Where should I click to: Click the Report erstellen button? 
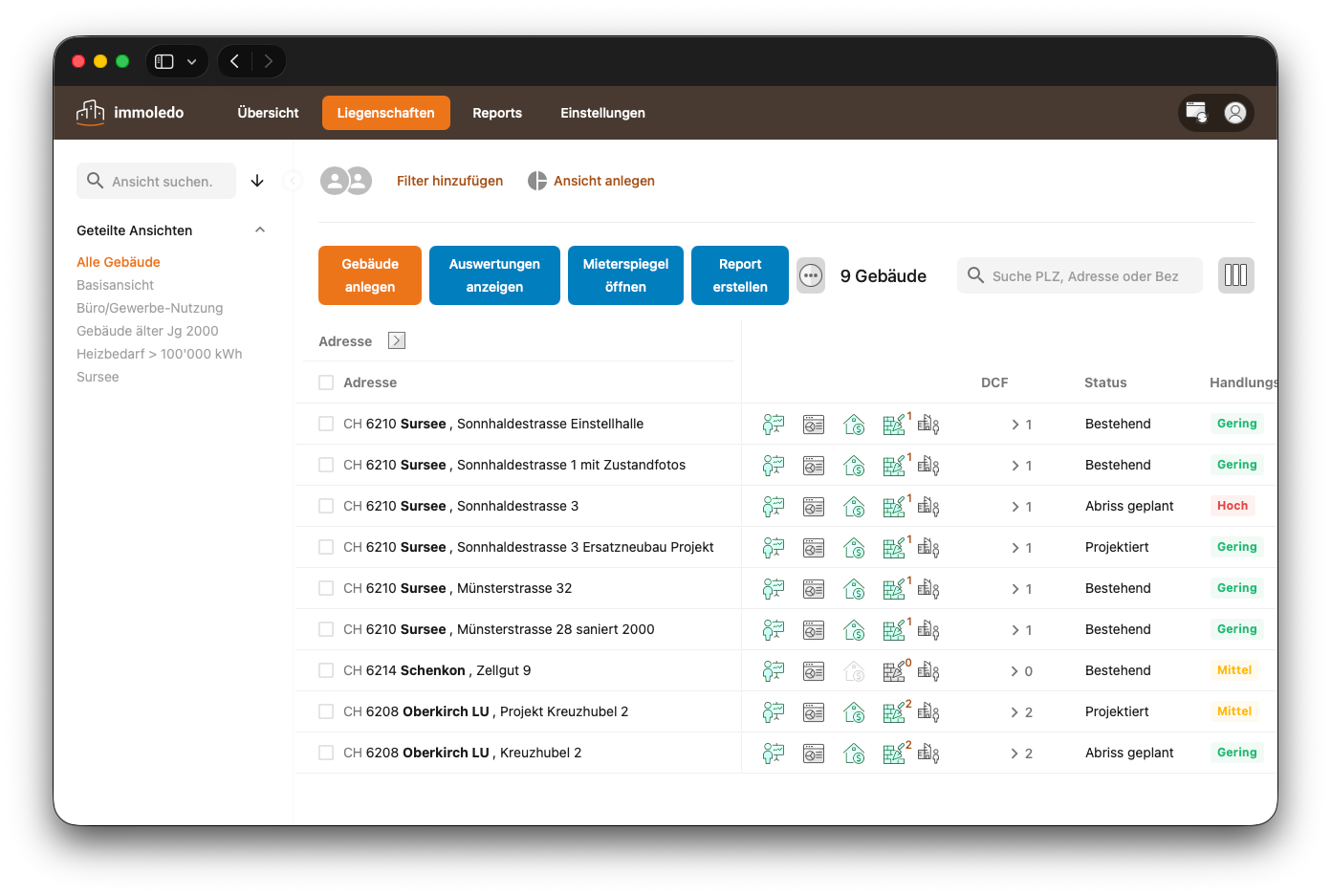tap(740, 275)
